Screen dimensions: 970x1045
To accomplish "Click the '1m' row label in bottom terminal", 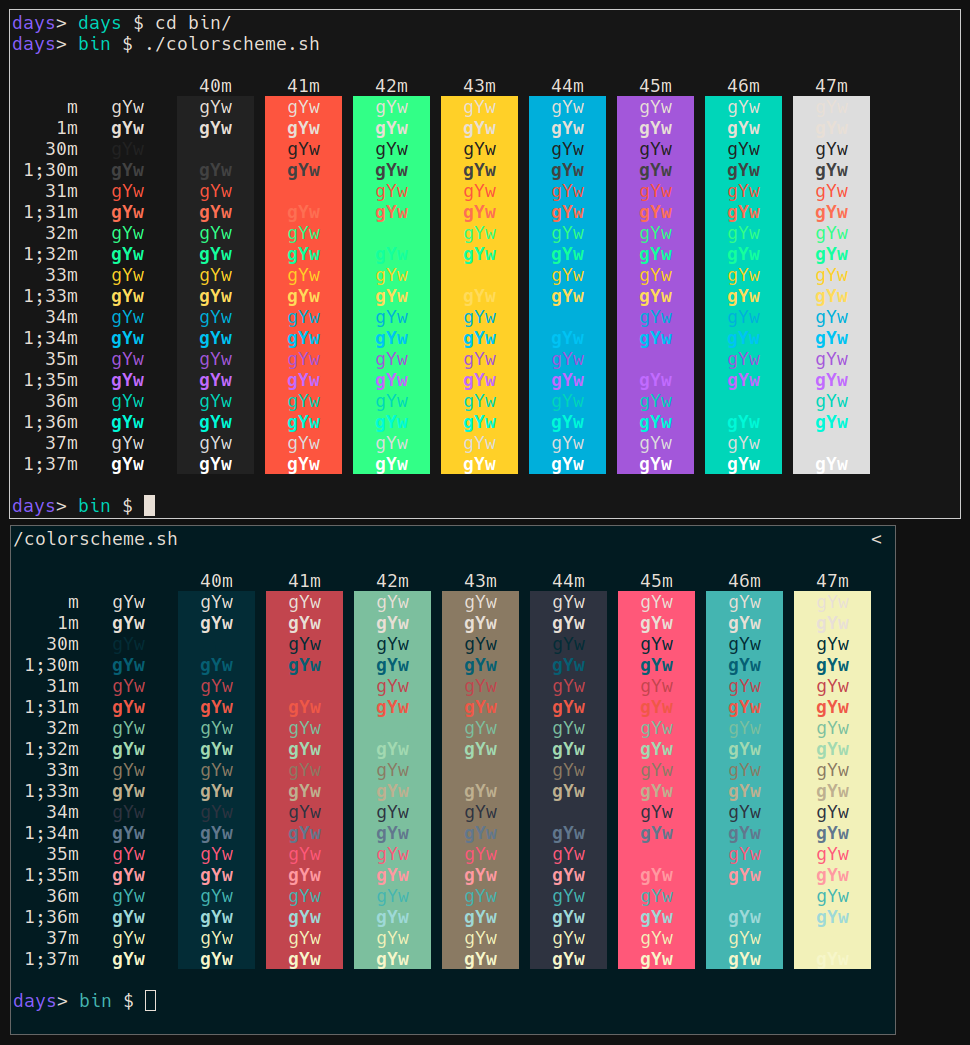I will pyautogui.click(x=69, y=623).
